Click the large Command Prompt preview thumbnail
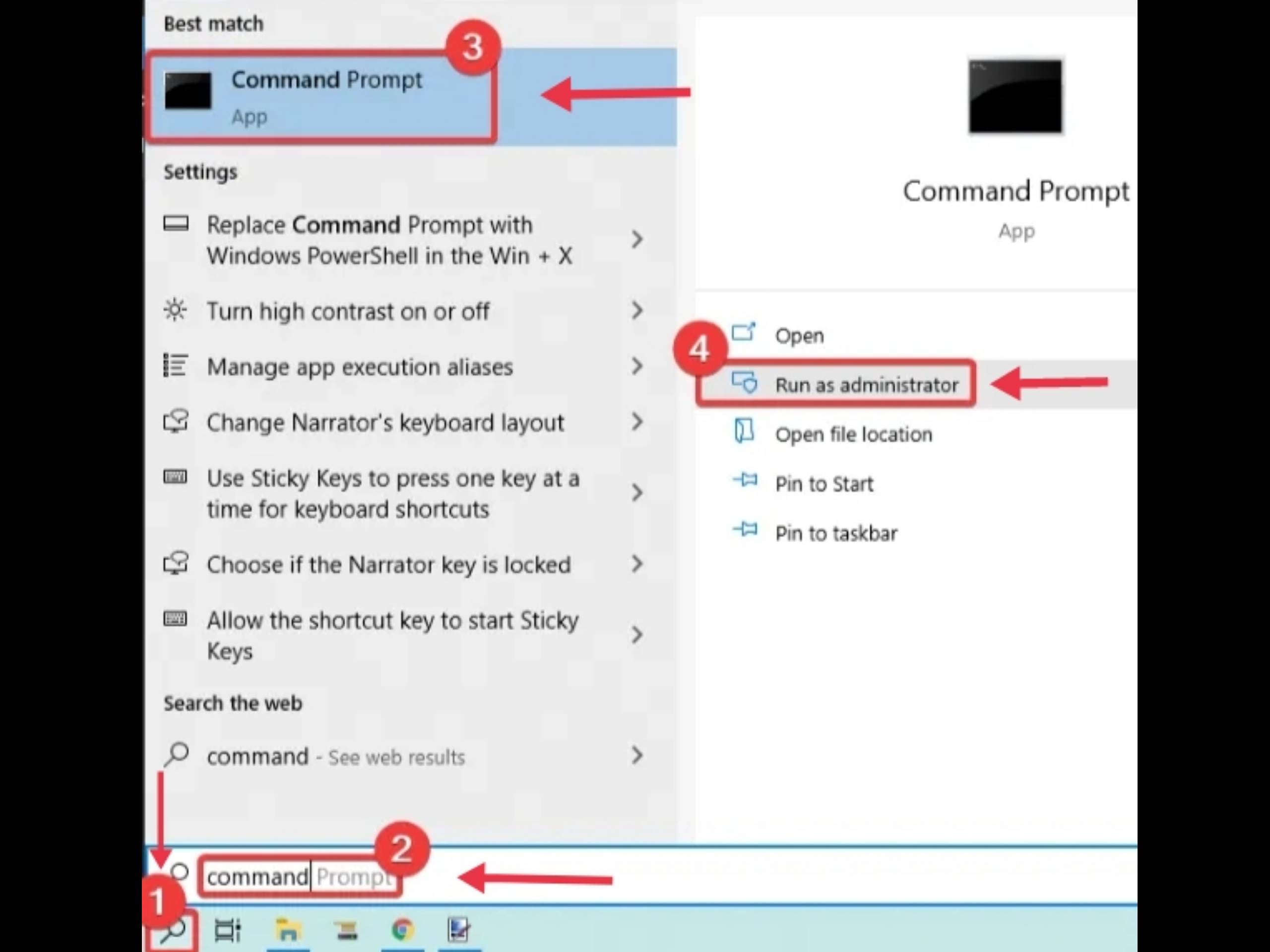1270x952 pixels. (x=1014, y=97)
